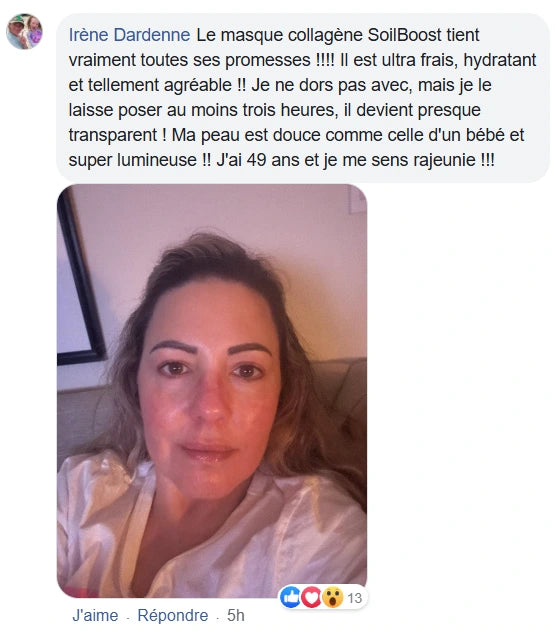555x631 pixels.
Task: Click the J'aime link under the comment
Action: tap(95, 615)
